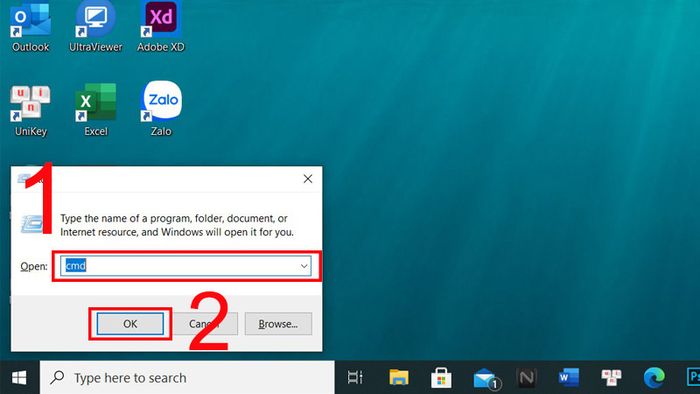This screenshot has width=700, height=394.
Task: Click OK in the Run dialog
Action: point(130,323)
